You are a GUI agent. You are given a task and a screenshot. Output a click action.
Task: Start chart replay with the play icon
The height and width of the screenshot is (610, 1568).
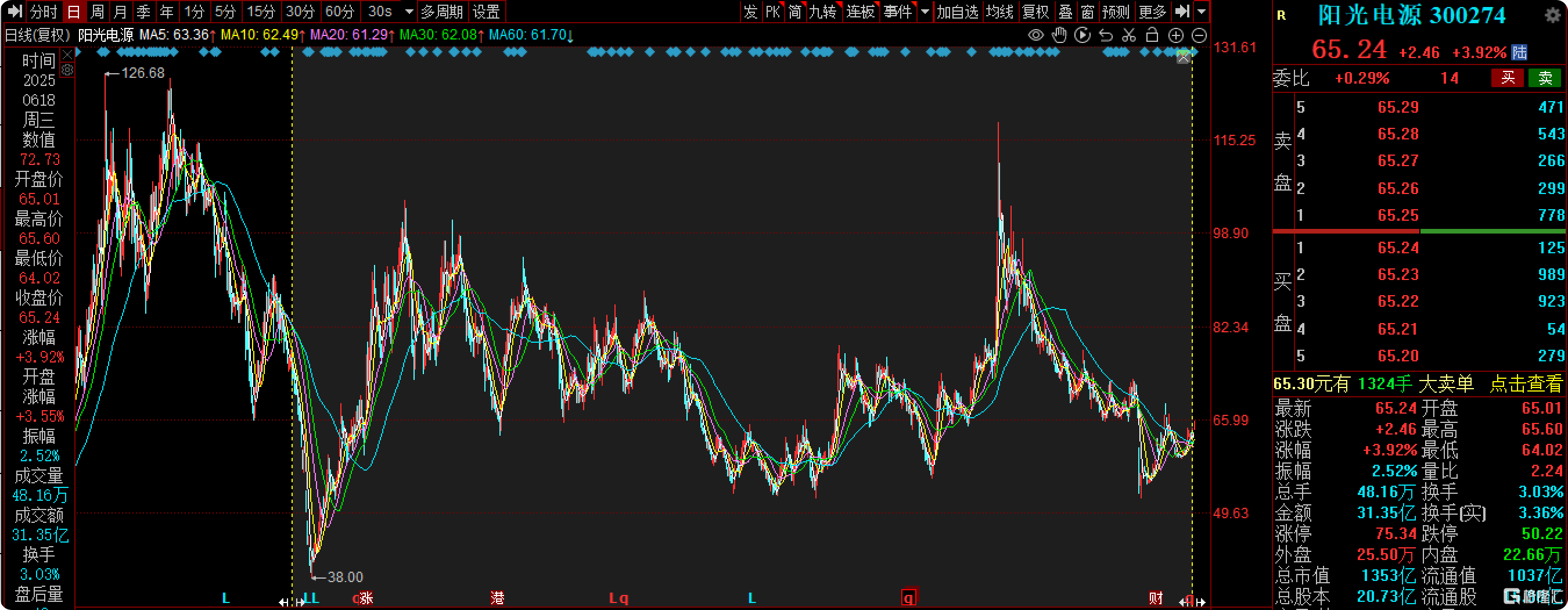(1083, 35)
